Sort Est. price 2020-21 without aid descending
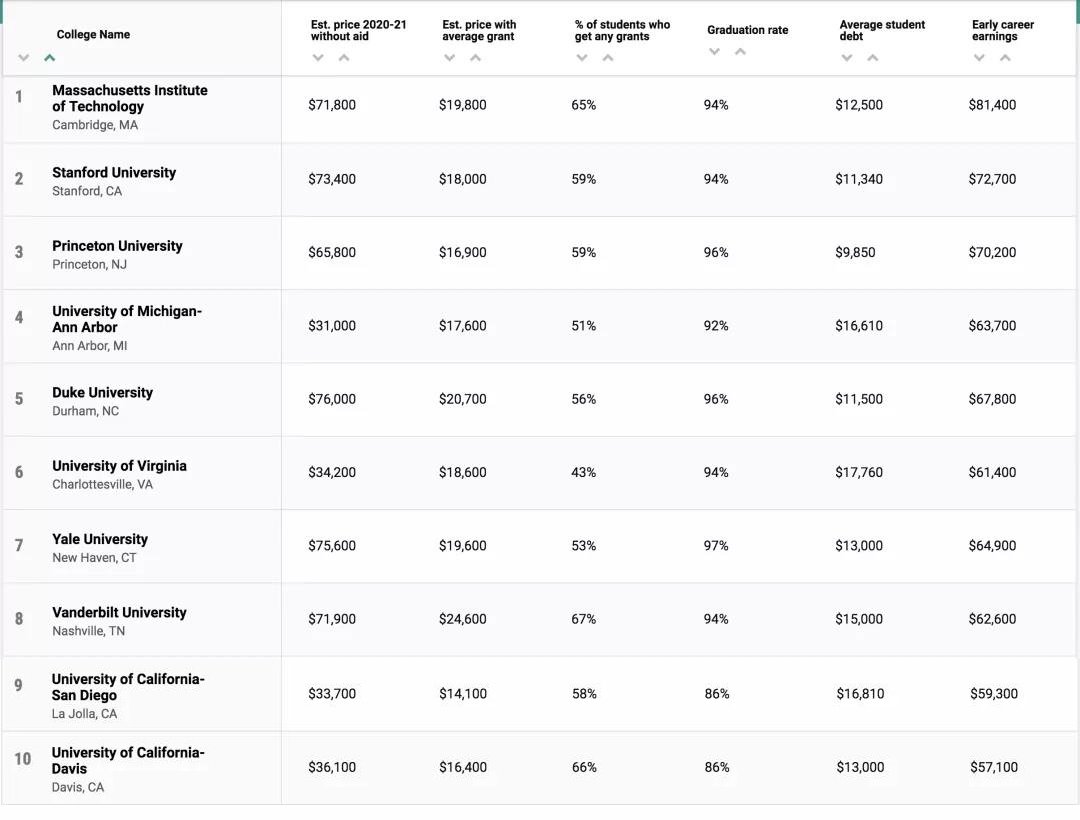 tap(318, 58)
